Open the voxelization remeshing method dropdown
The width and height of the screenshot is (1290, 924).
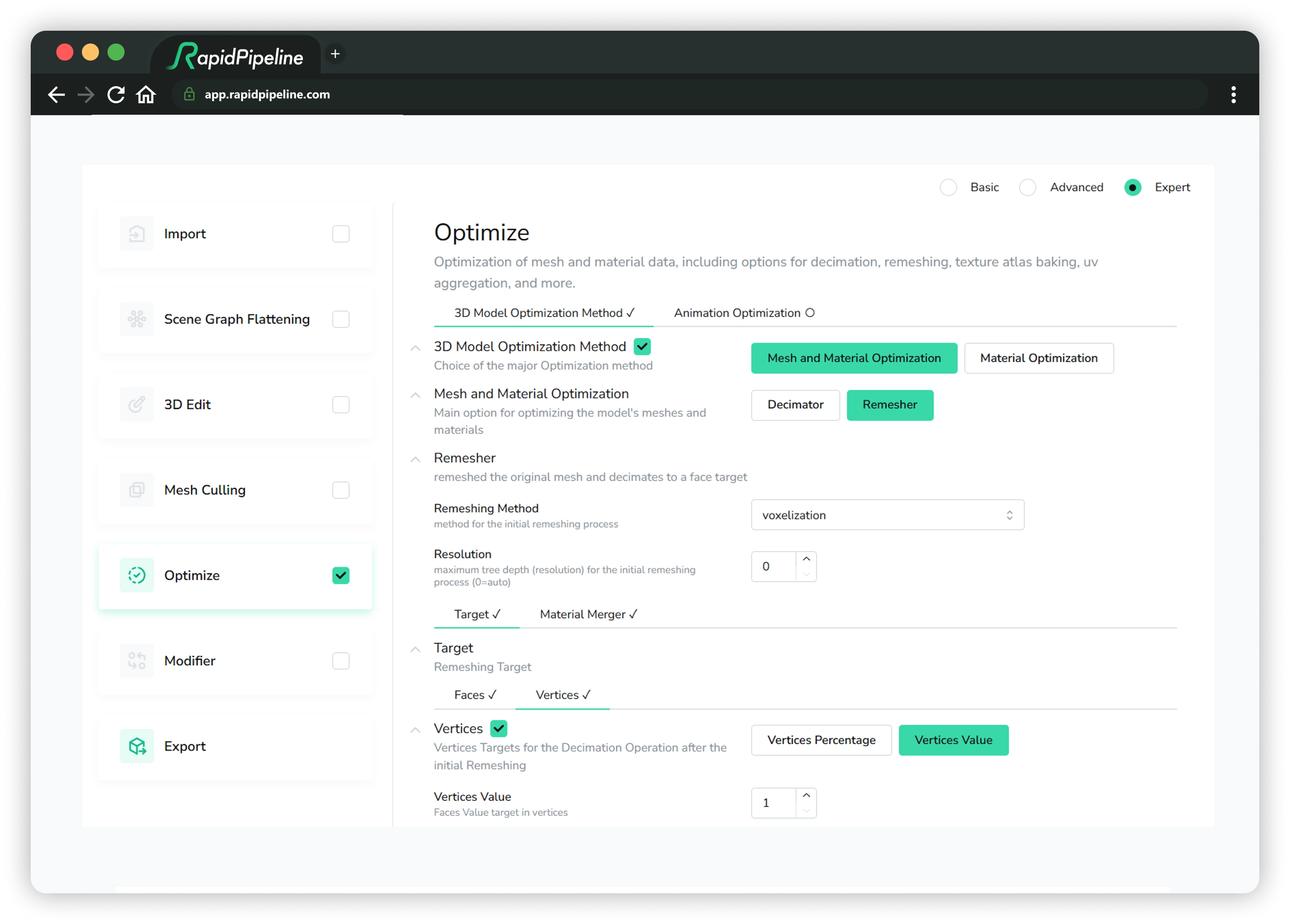pyautogui.click(x=887, y=515)
